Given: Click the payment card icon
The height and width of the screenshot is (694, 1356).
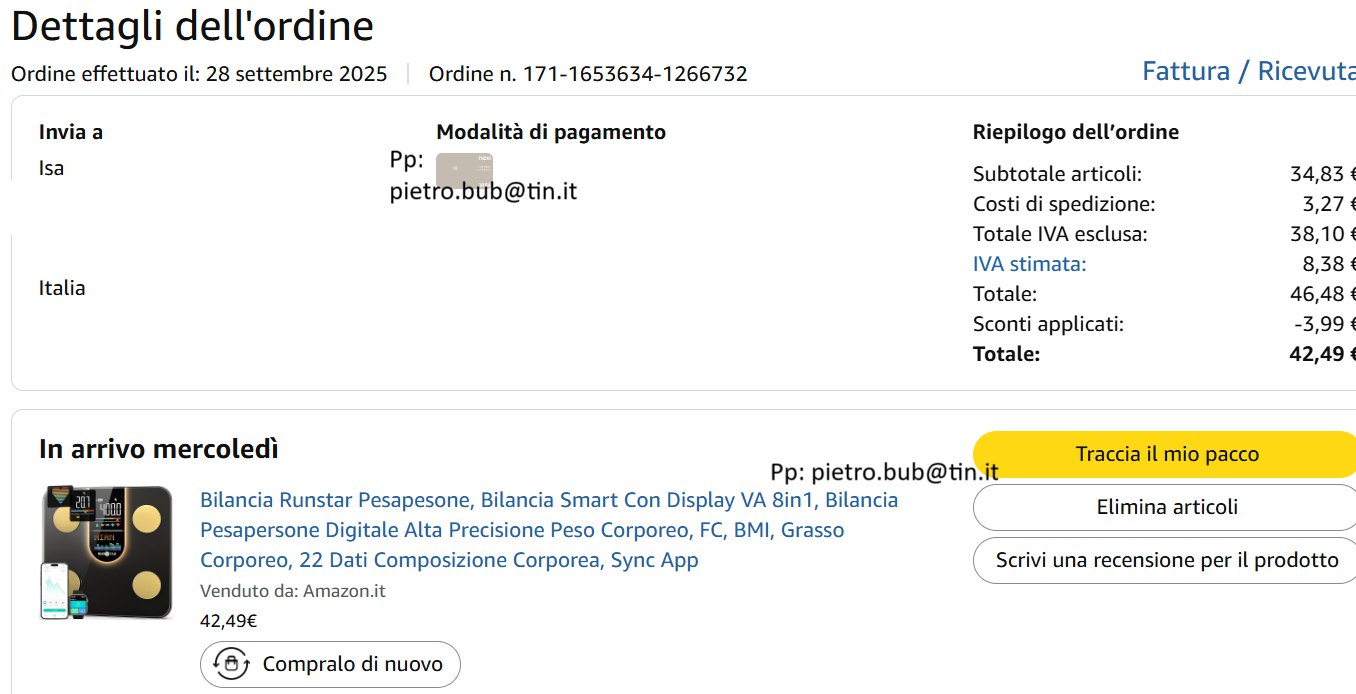Looking at the screenshot, I should [464, 169].
